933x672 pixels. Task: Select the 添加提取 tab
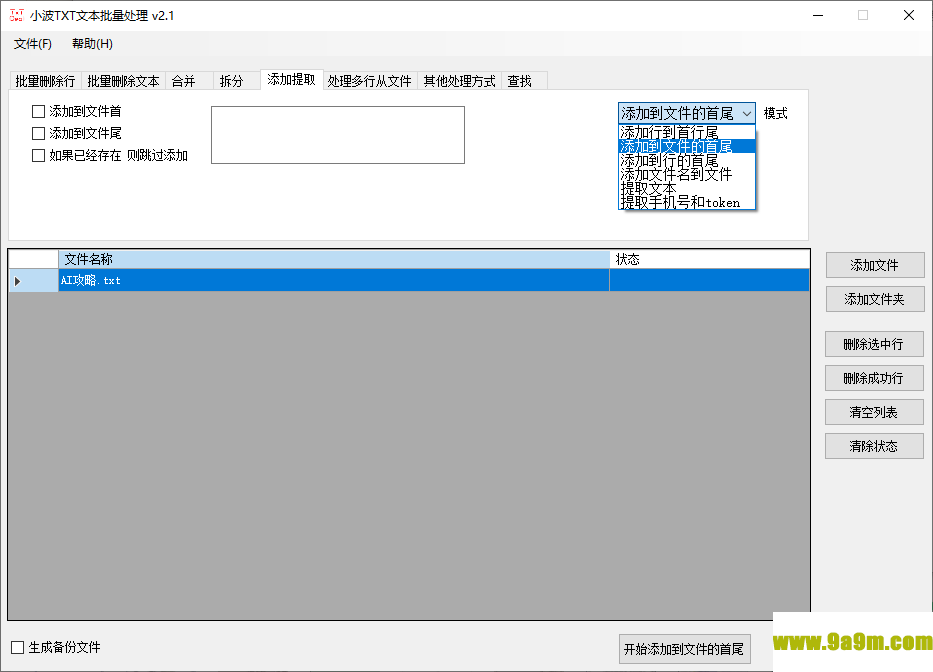tap(292, 80)
